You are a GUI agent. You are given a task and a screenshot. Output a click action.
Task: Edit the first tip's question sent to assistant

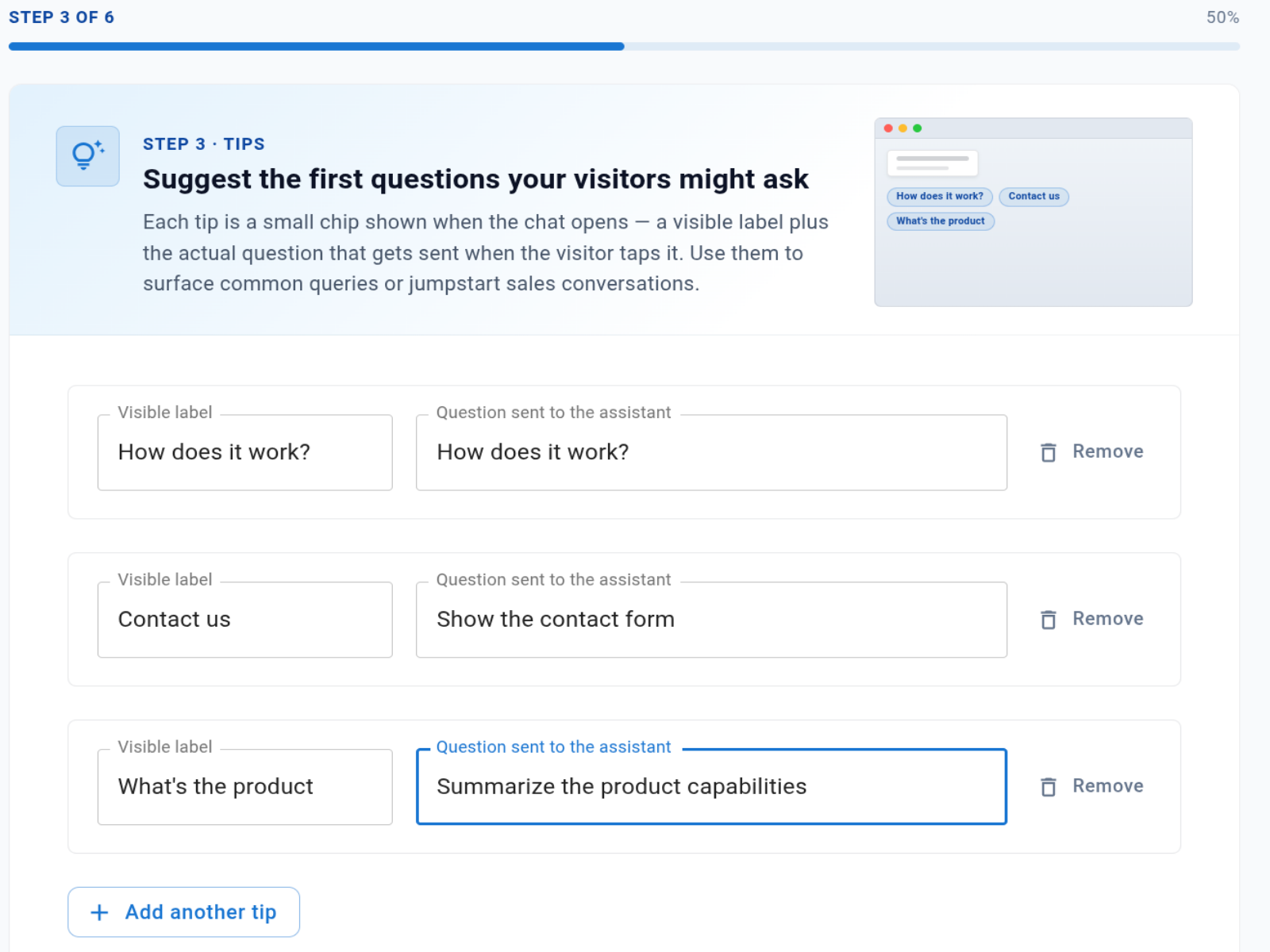coord(711,452)
